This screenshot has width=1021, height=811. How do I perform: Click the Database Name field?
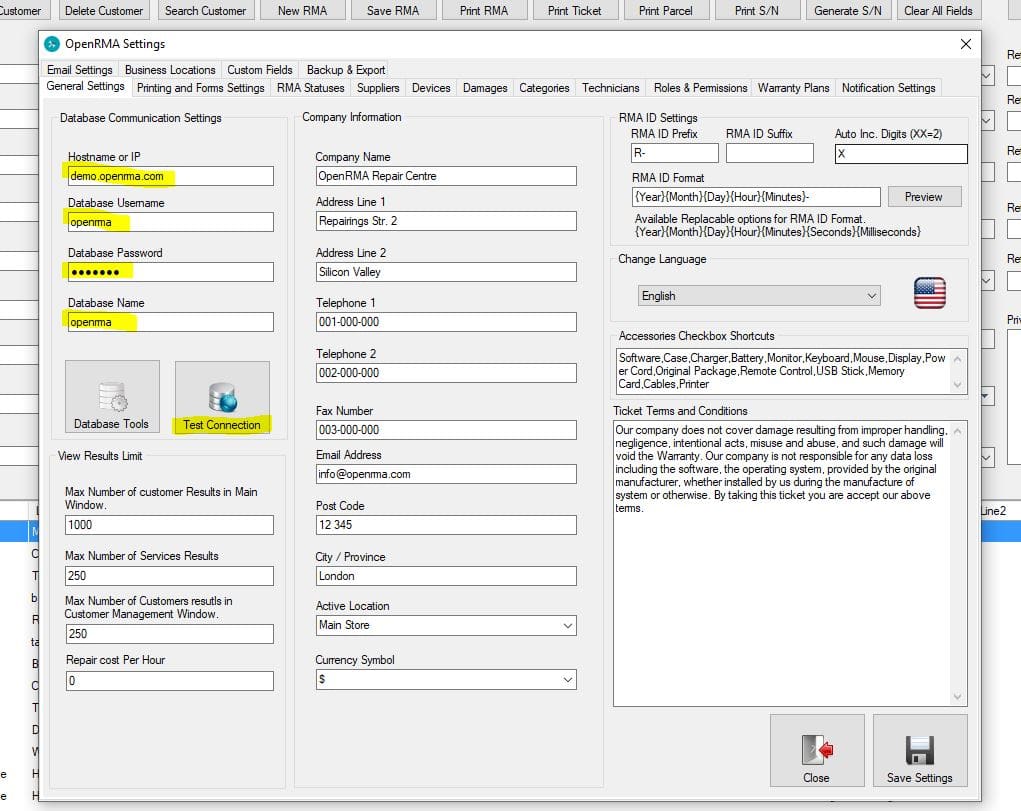171,322
